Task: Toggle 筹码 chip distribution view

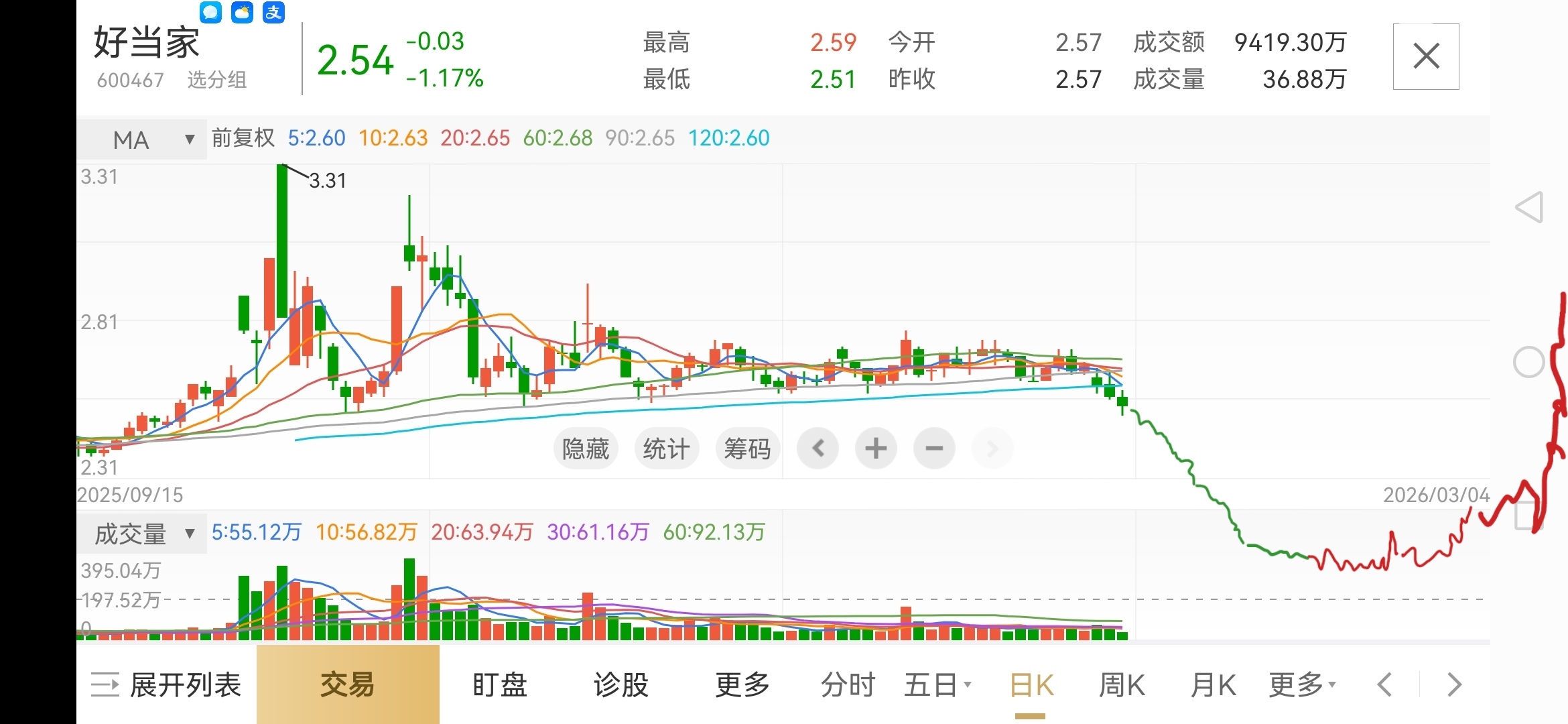Action: click(747, 448)
